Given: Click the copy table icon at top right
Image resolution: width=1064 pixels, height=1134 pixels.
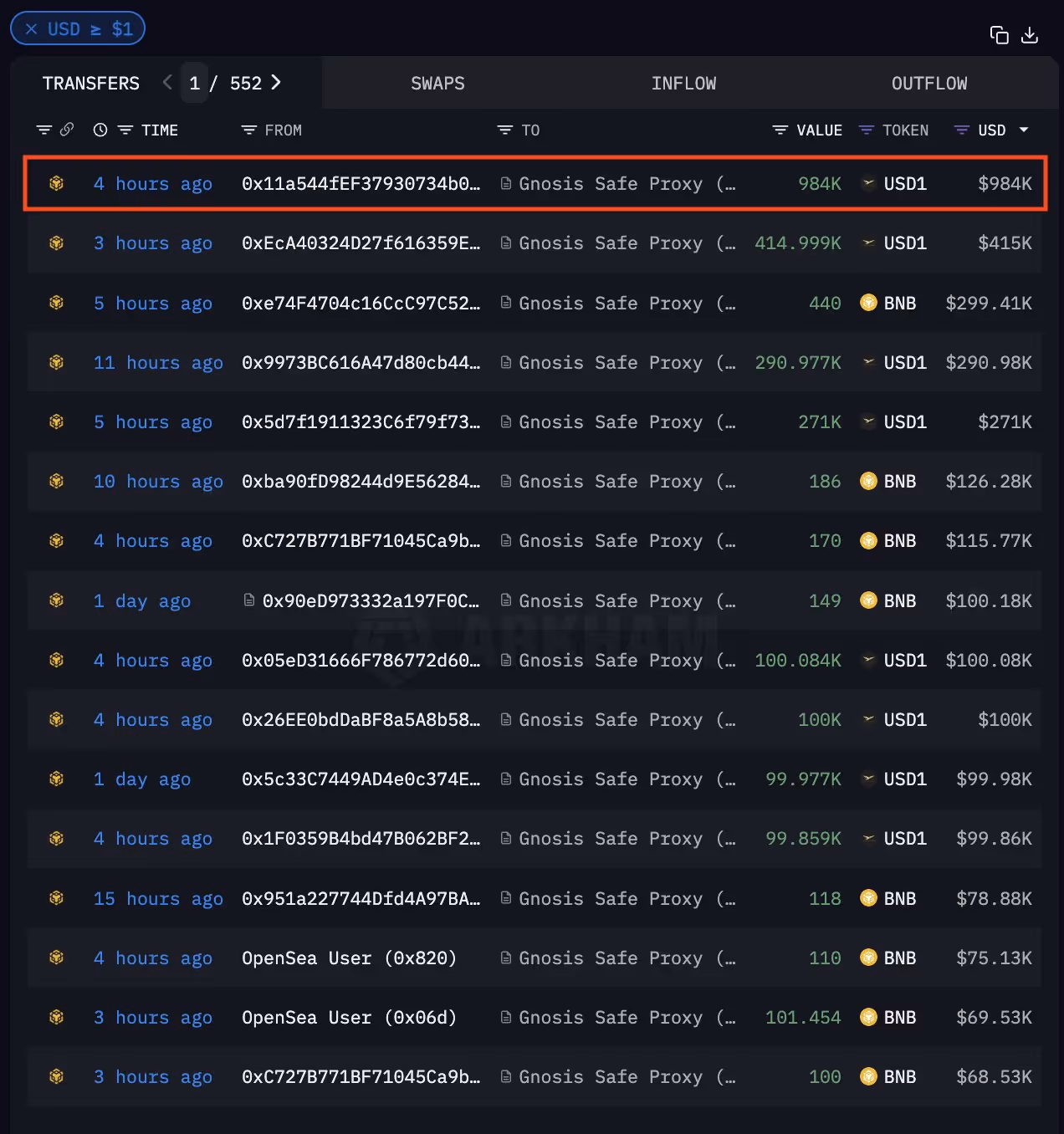Looking at the screenshot, I should coord(999,35).
